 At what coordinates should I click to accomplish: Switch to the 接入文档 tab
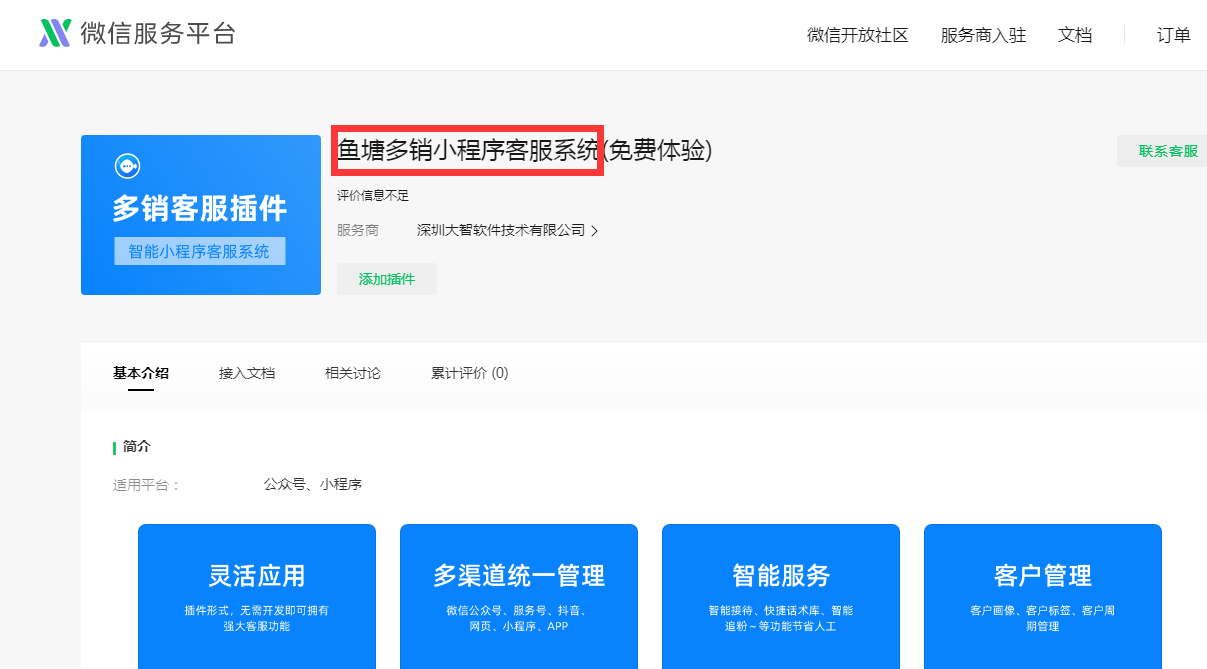pyautogui.click(x=247, y=373)
